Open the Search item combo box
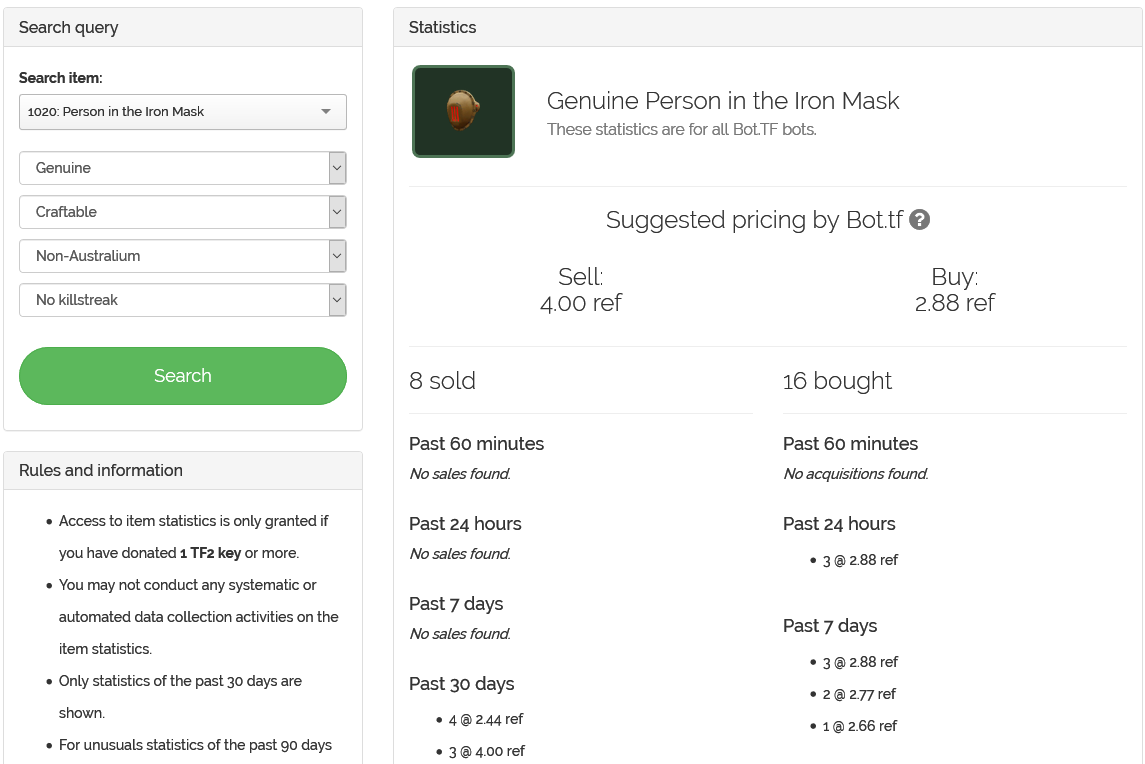The image size is (1145, 764). pos(183,112)
